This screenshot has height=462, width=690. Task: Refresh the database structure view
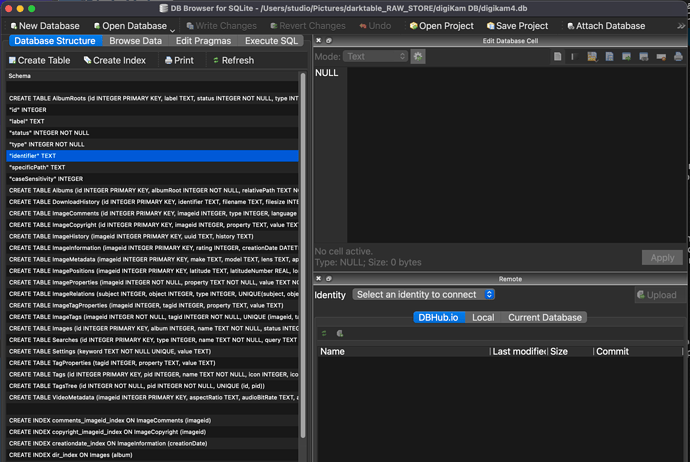tap(231, 60)
